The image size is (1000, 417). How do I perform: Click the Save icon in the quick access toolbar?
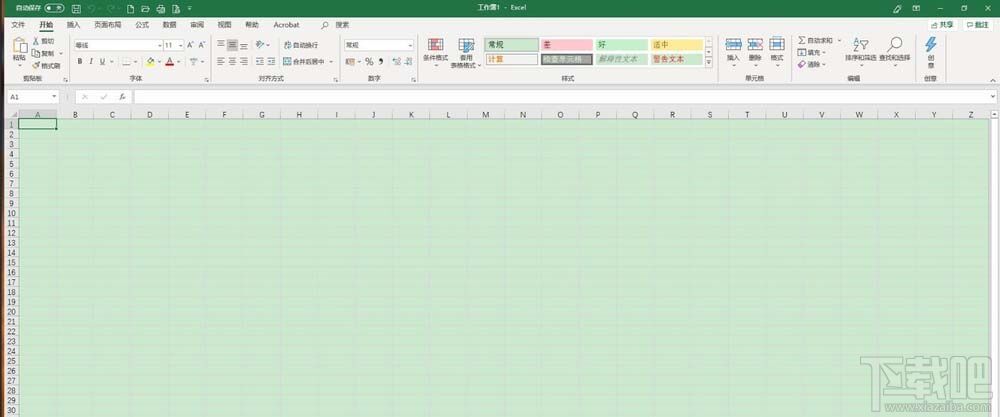pos(76,8)
